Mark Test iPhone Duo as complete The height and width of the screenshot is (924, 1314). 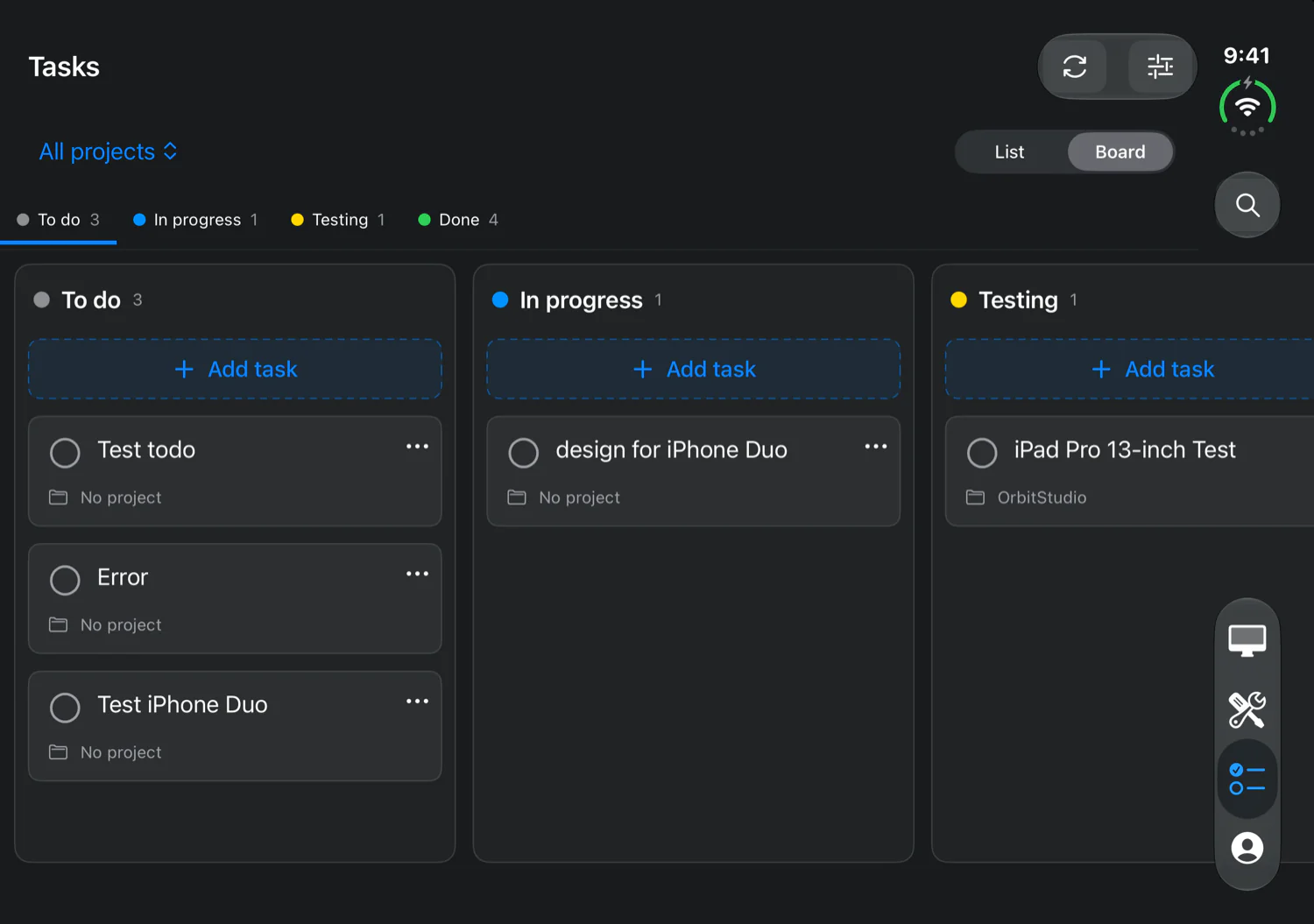(x=65, y=708)
